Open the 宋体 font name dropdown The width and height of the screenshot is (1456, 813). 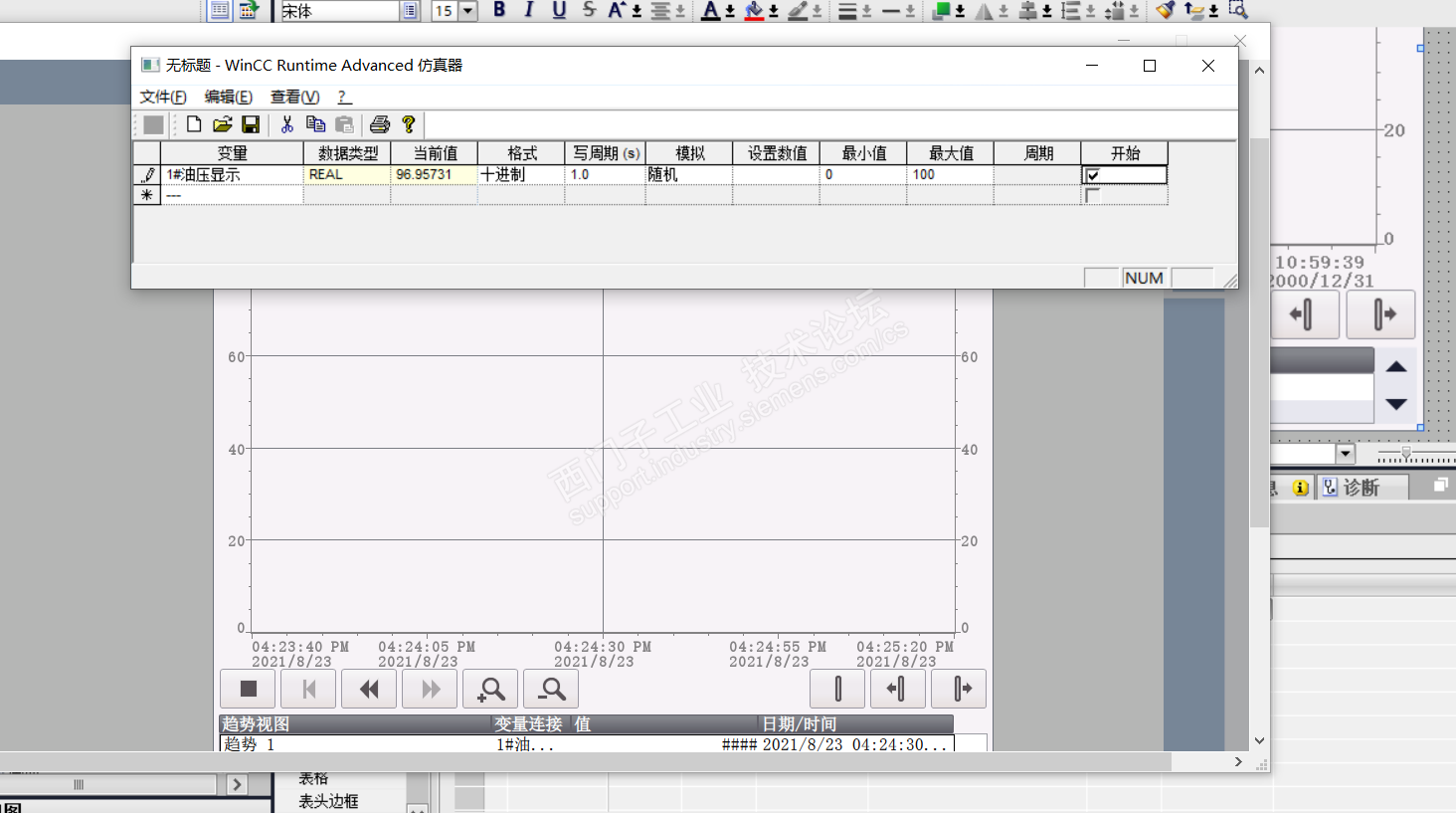pyautogui.click(x=410, y=11)
